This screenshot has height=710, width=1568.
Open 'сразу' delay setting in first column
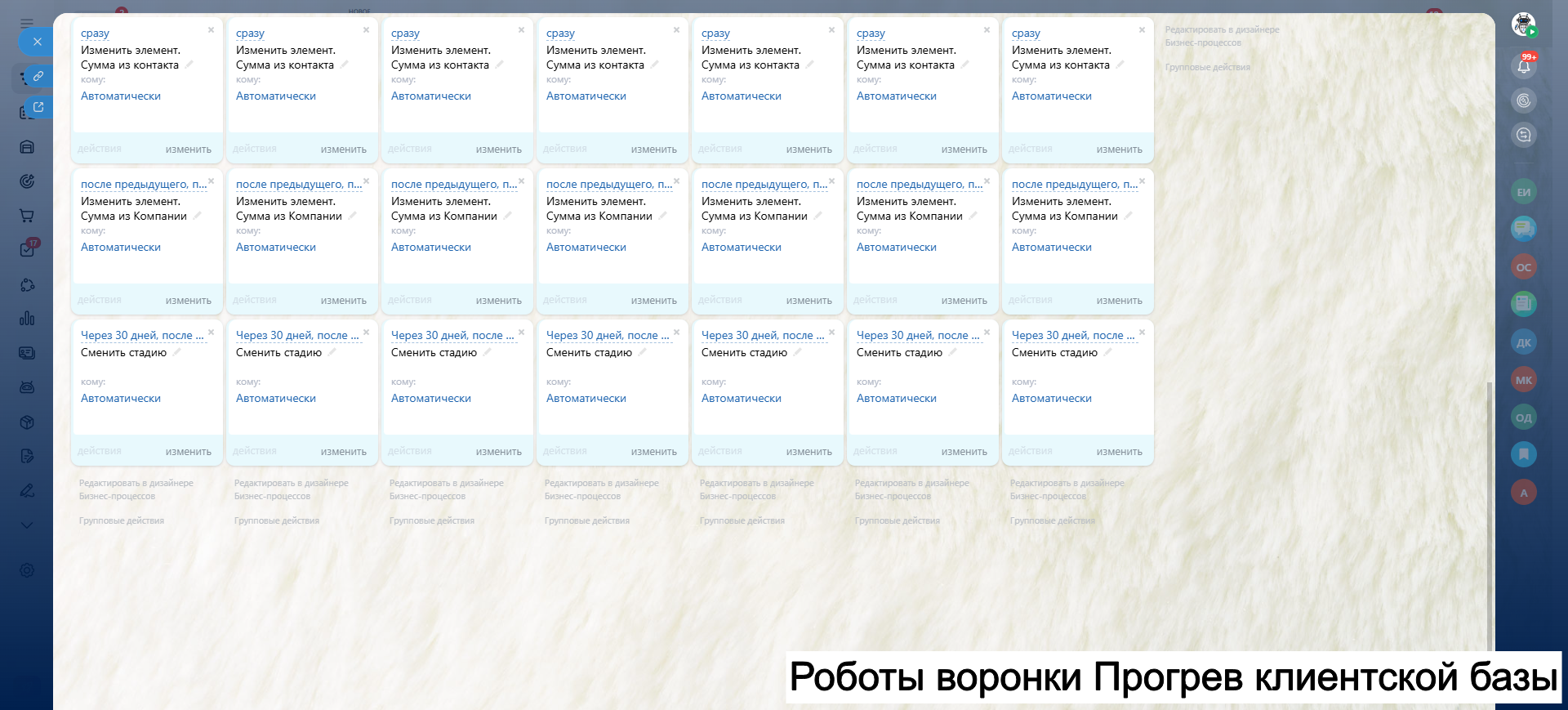tap(95, 33)
